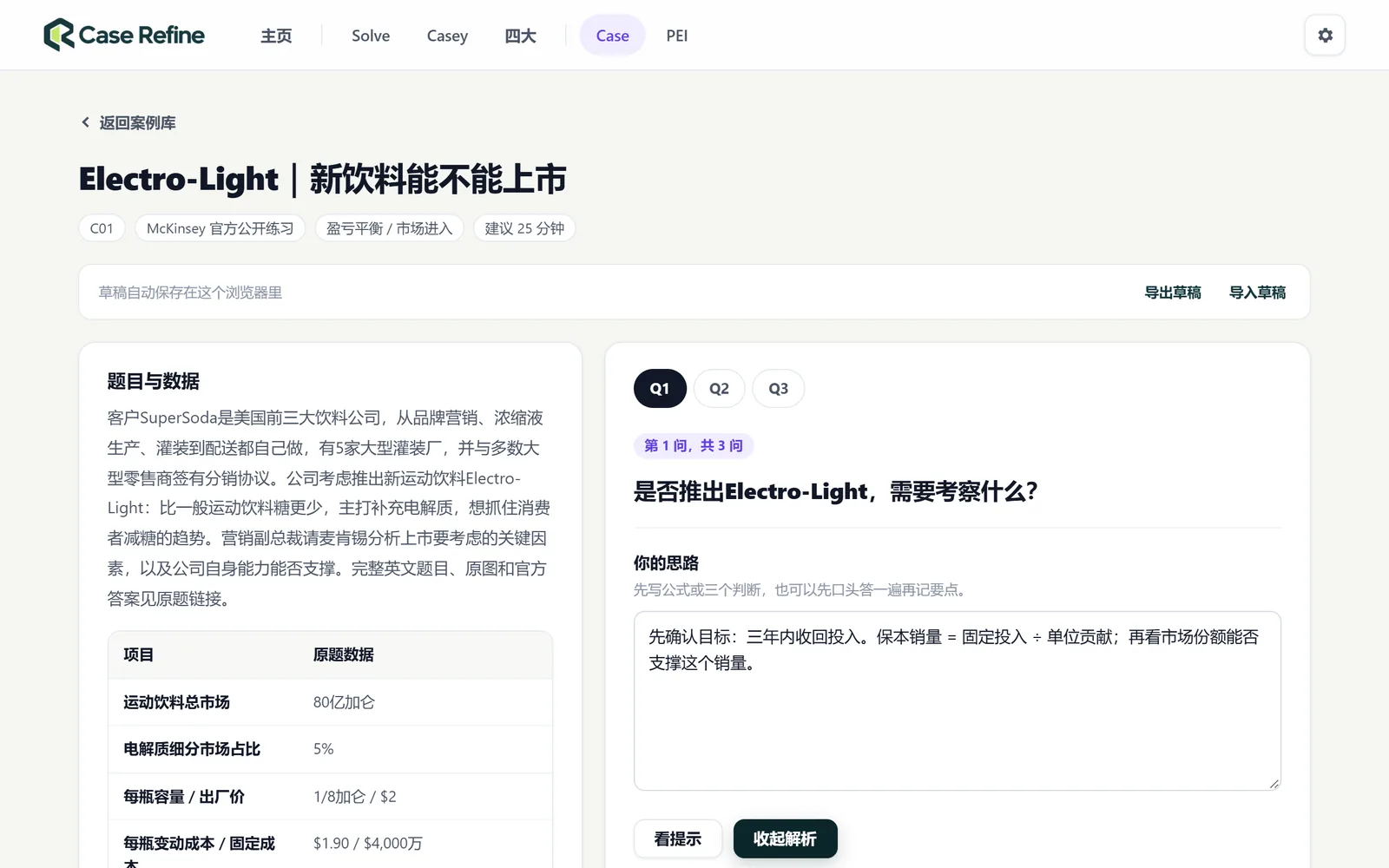Click the 每瓶容量 / 出厂价 row label
Screen dimensions: 1389x868
pos(183,797)
